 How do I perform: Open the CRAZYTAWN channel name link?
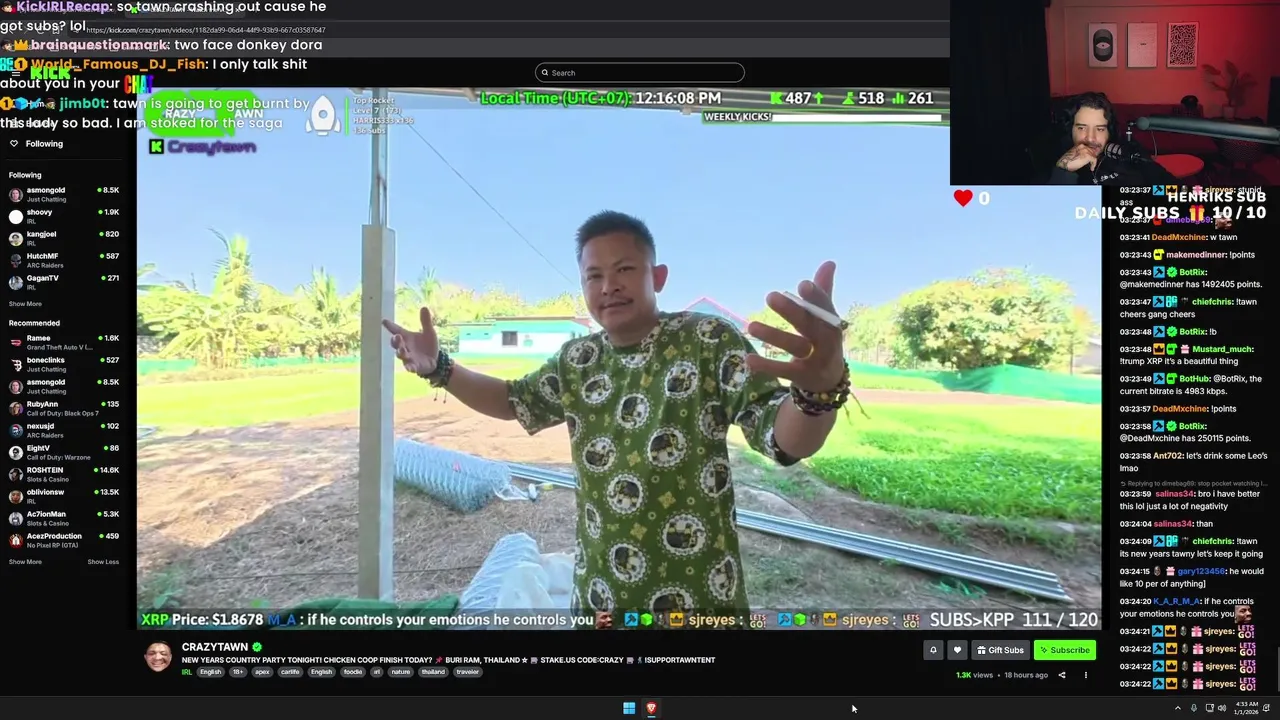tap(215, 647)
